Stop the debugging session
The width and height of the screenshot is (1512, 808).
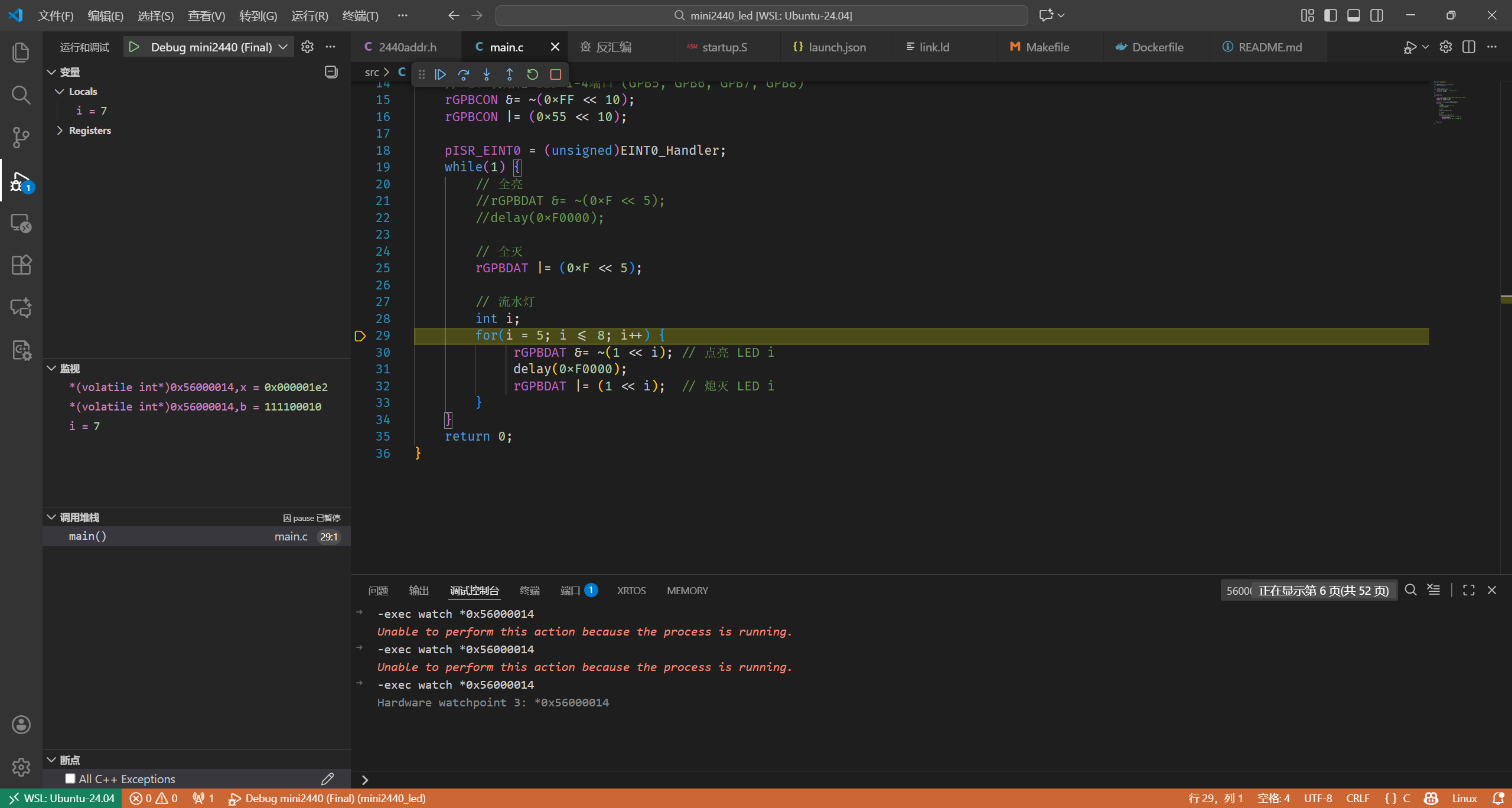point(555,74)
